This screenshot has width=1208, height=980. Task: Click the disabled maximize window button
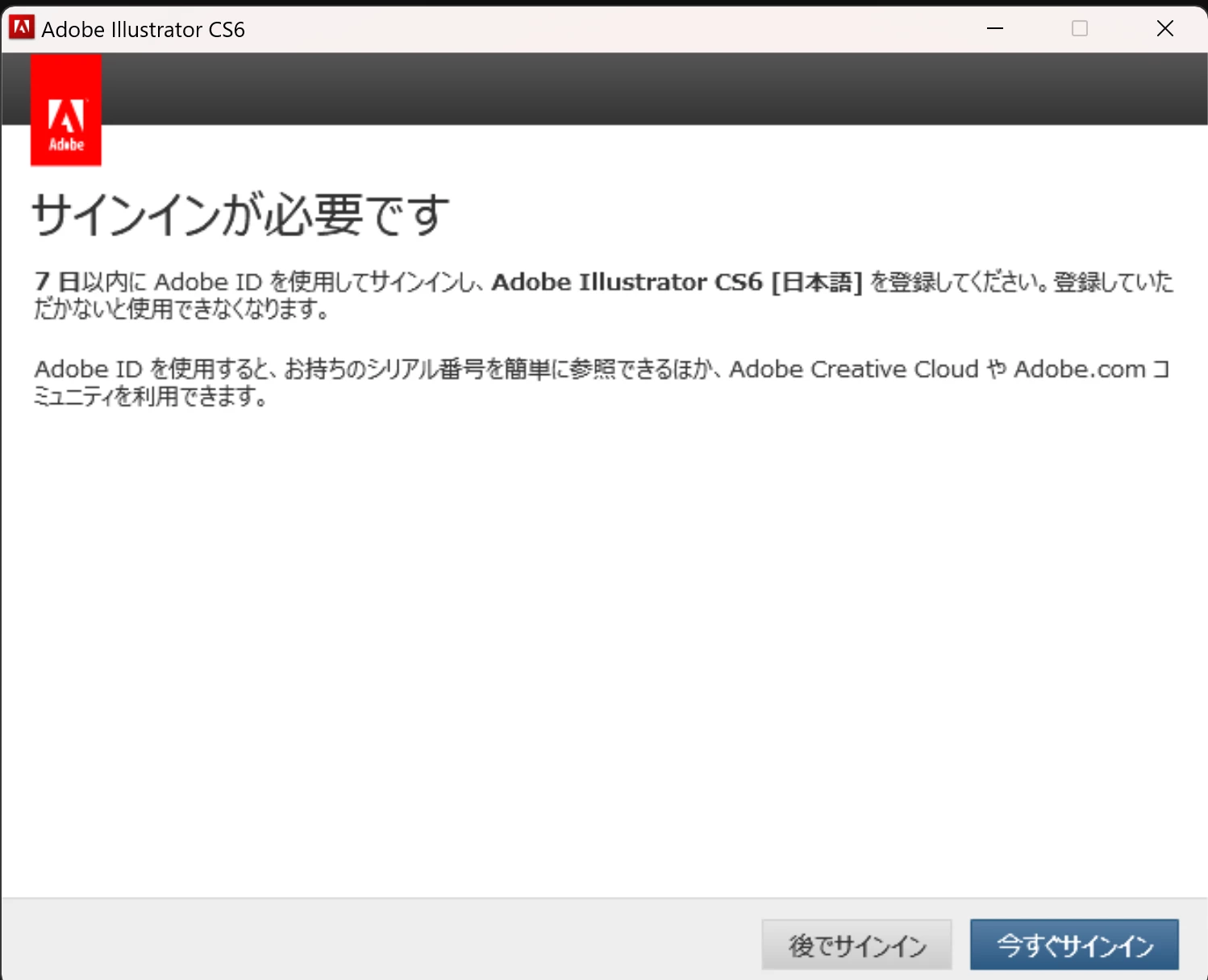pyautogui.click(x=1080, y=28)
